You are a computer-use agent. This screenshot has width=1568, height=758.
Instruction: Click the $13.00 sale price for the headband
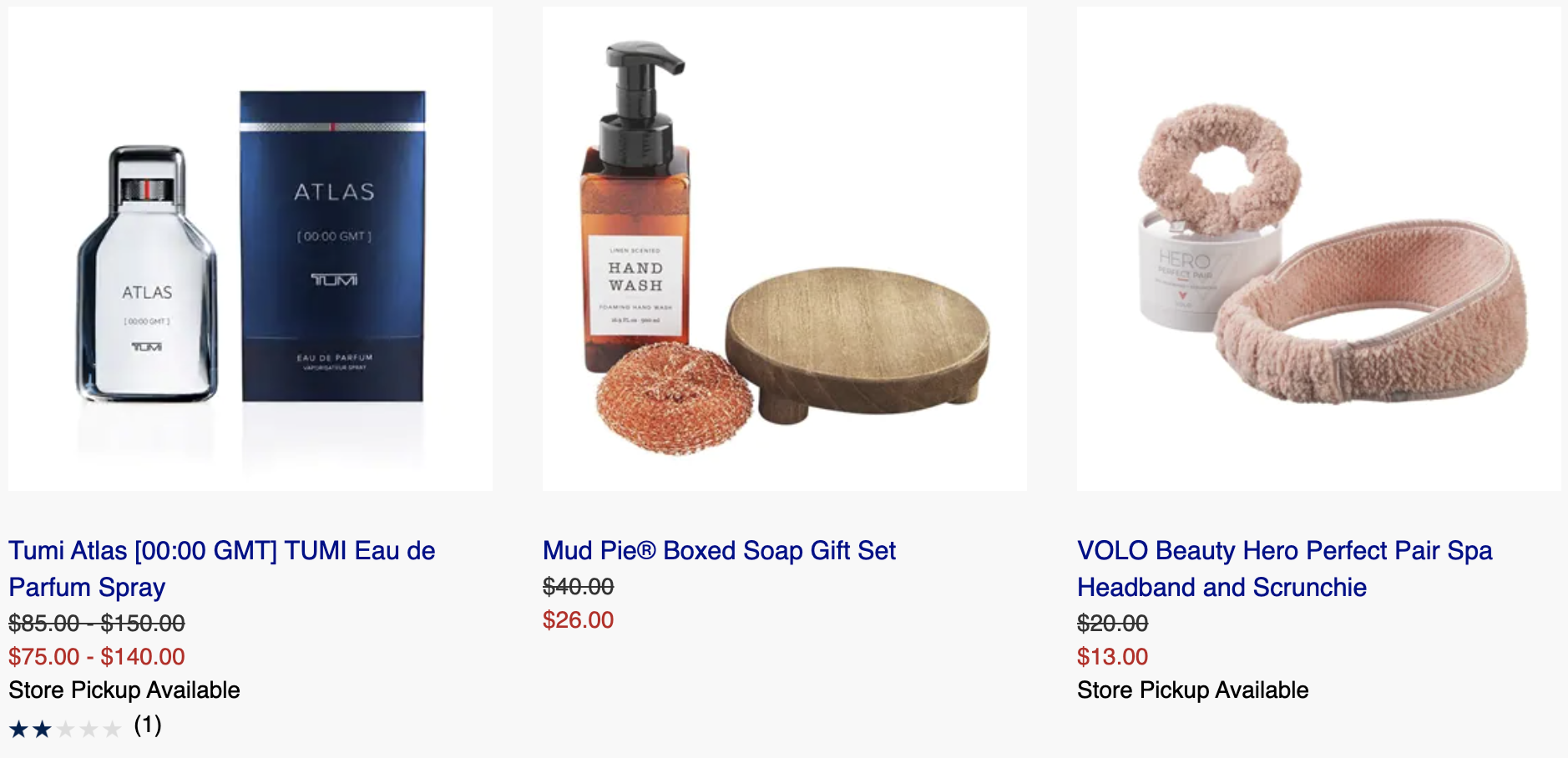(x=1112, y=656)
